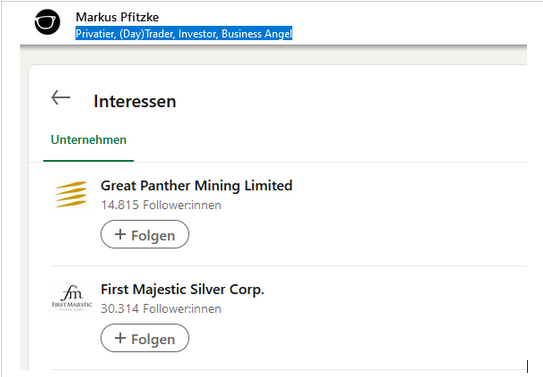Click the text cursor at bottom right
This screenshot has height=377, width=543.
(x=527, y=366)
